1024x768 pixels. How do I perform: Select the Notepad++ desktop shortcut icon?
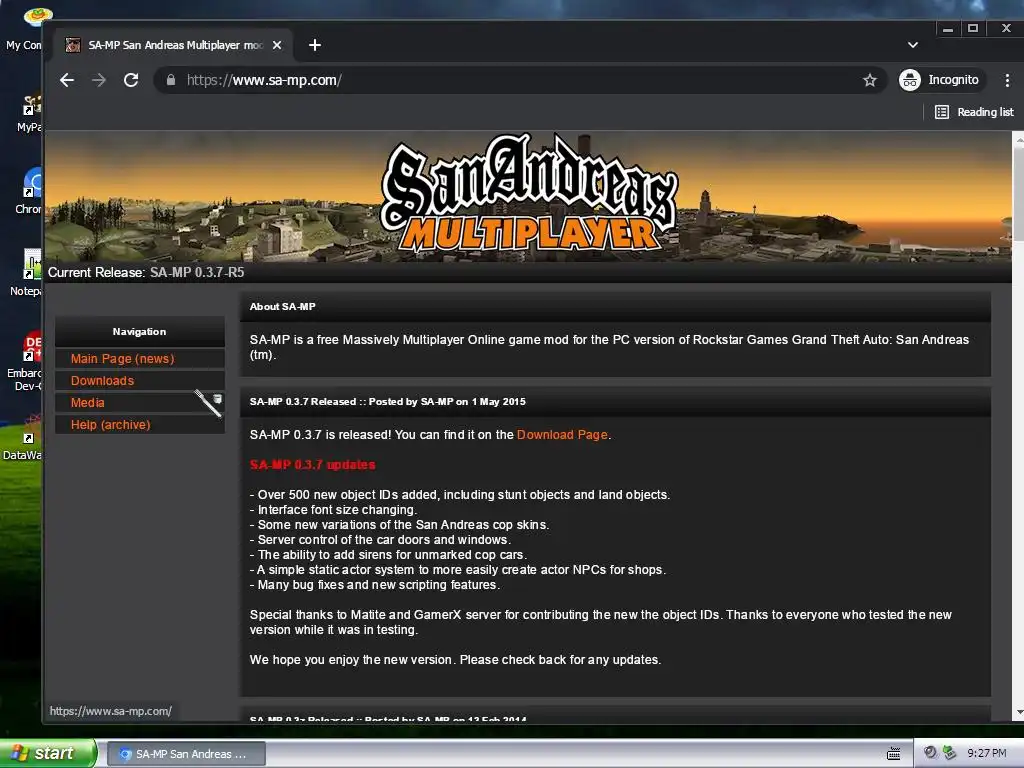pyautogui.click(x=26, y=273)
